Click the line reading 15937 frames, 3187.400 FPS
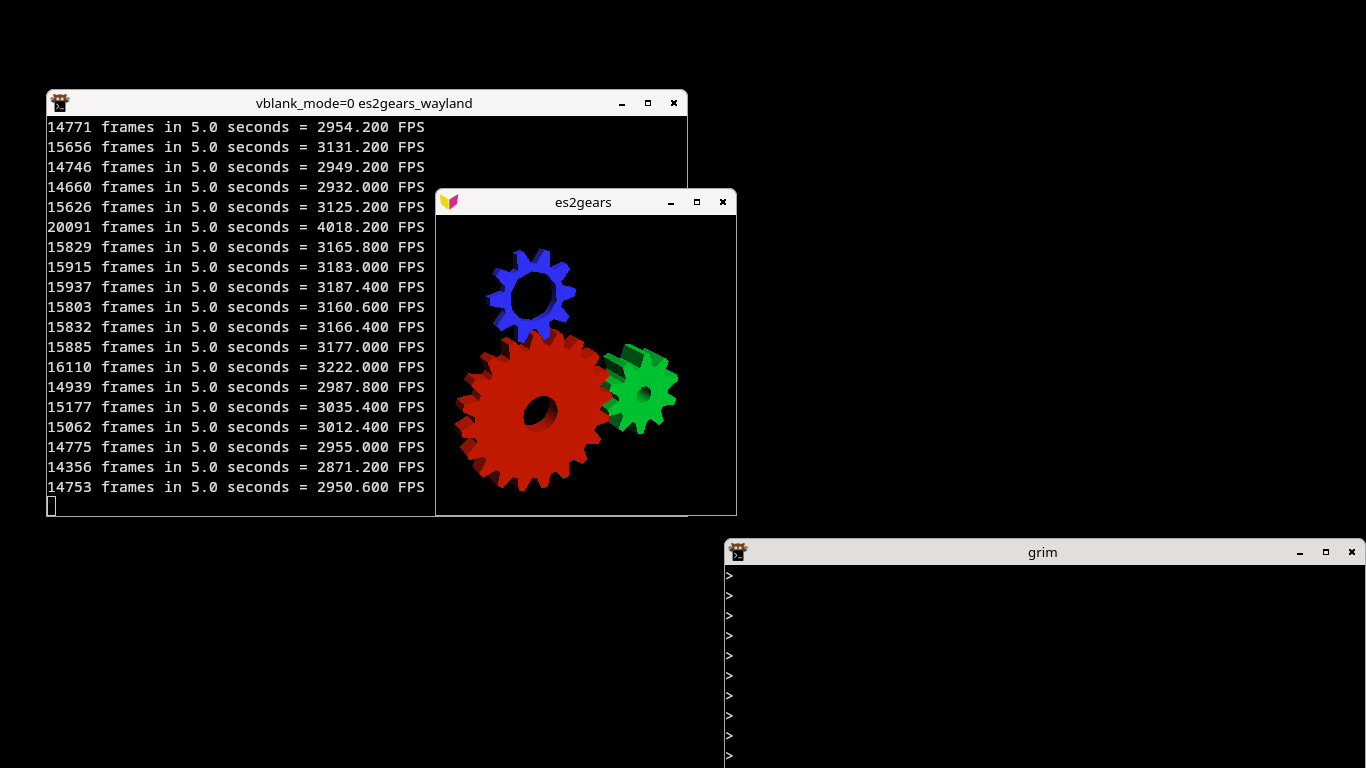The height and width of the screenshot is (768, 1366). (x=236, y=287)
